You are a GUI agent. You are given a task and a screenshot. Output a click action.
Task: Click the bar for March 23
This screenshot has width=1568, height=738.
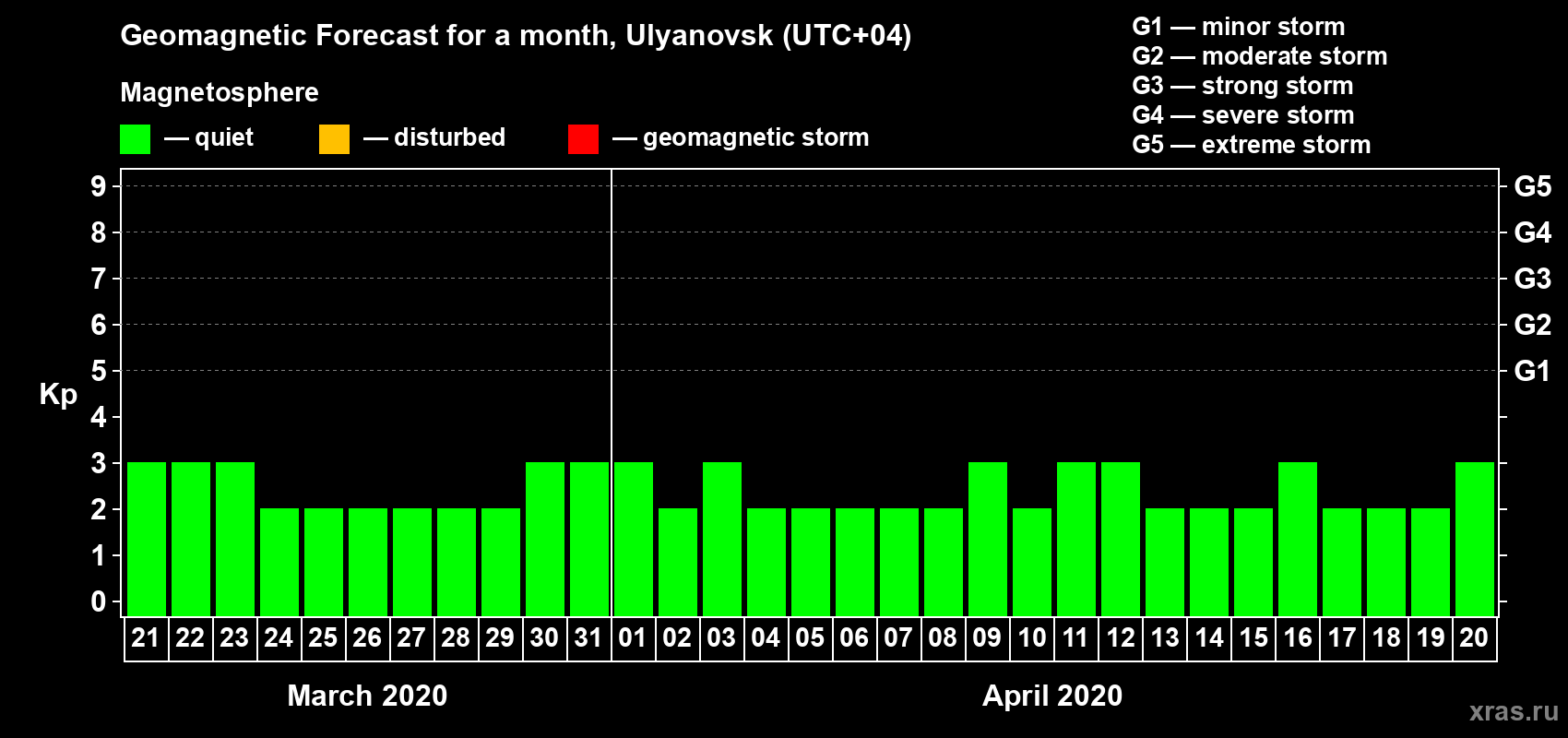point(235,539)
